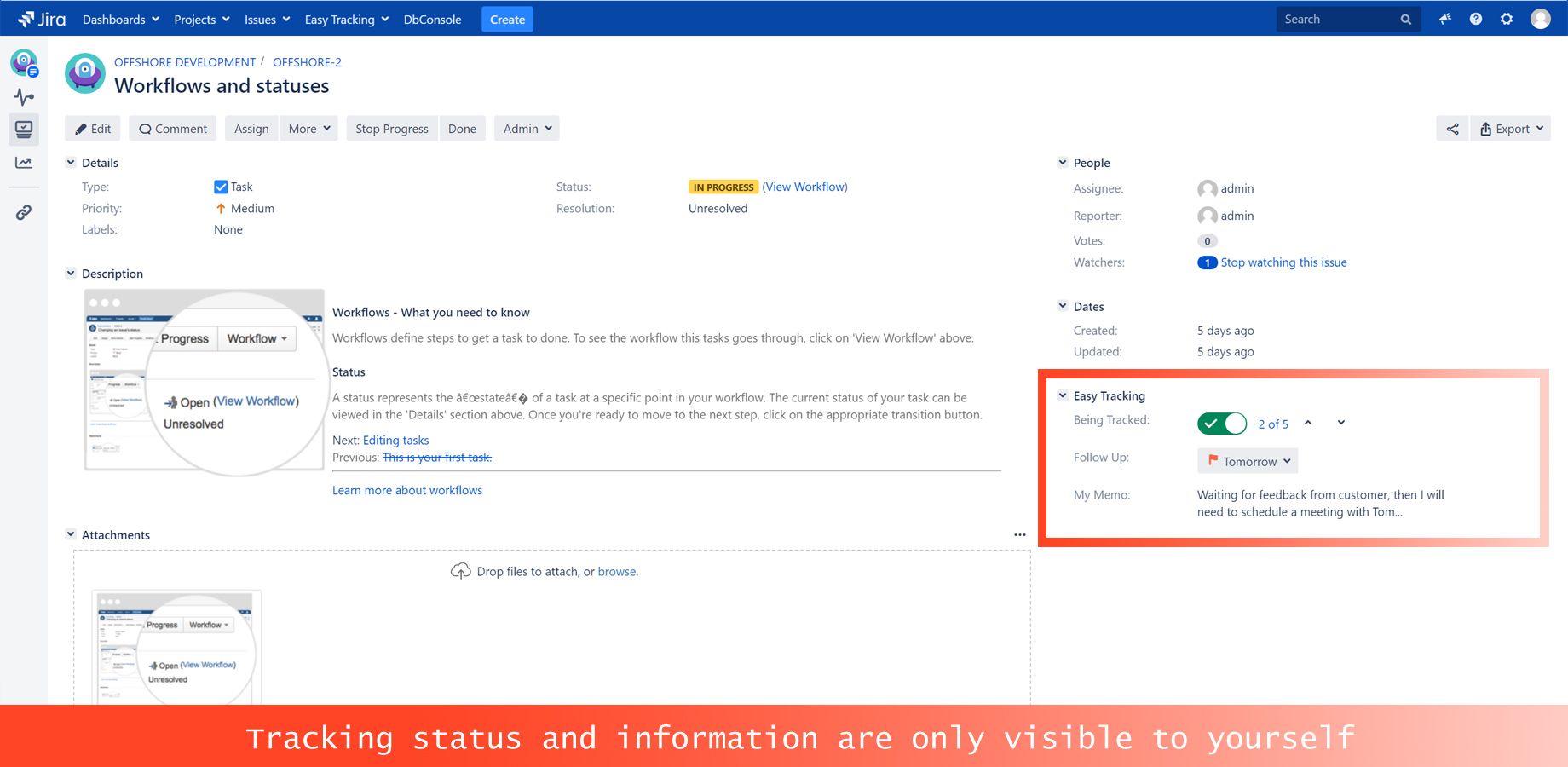Click the Done transition button

coord(462,129)
